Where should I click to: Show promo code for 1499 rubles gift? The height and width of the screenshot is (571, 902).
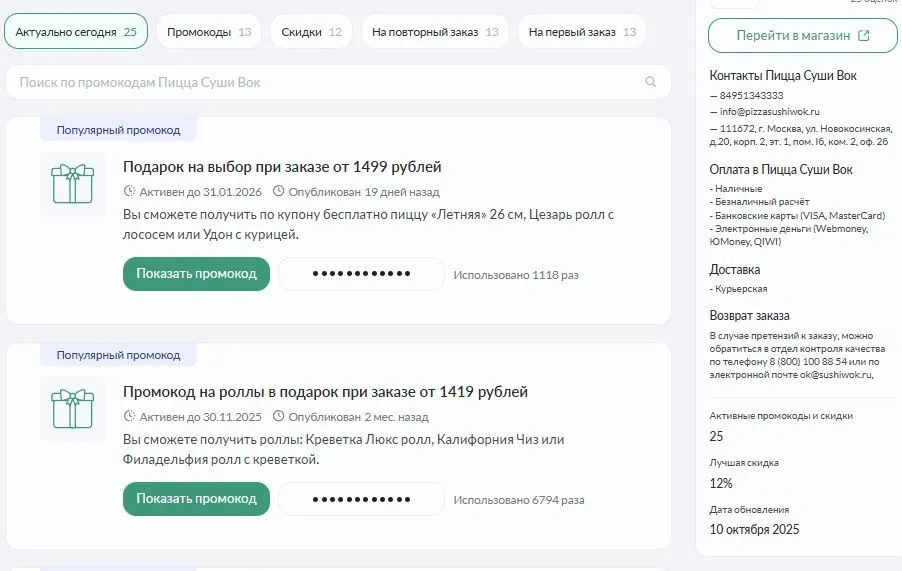coord(196,274)
